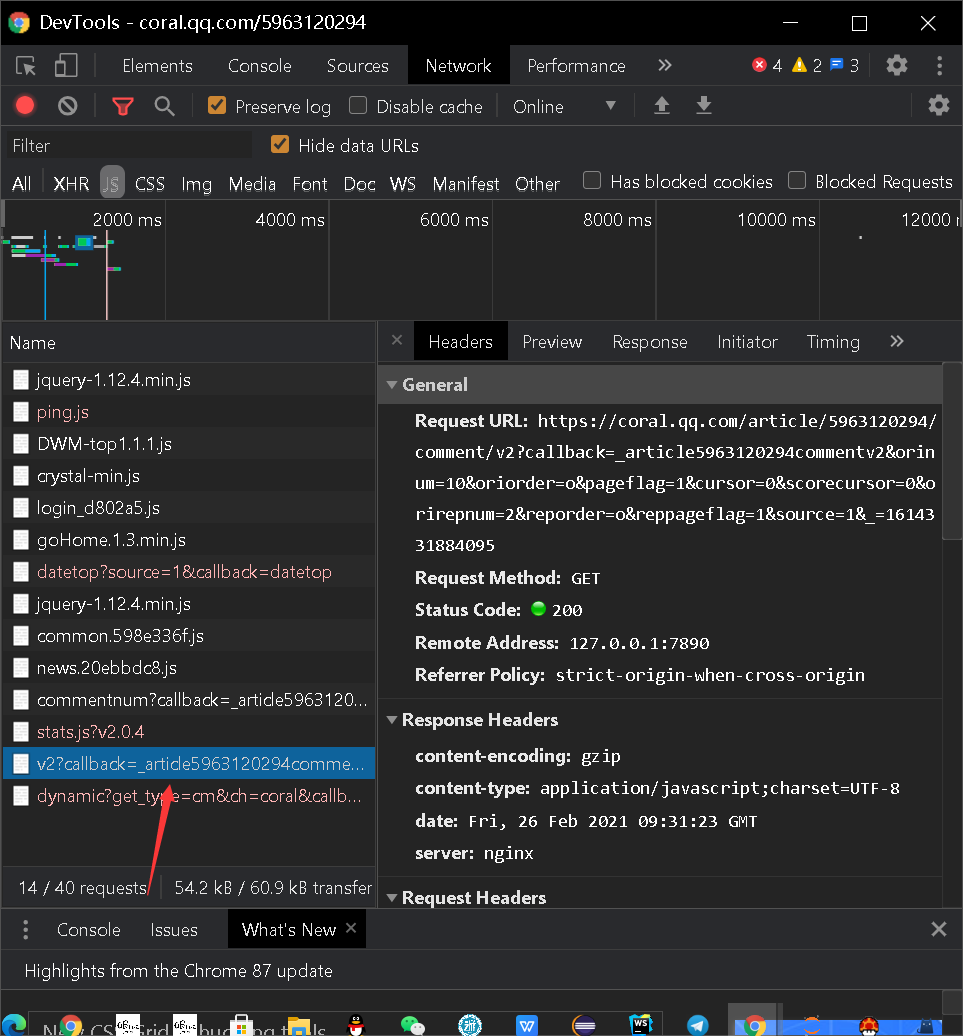Open QQ penguin icon in taskbar
Image resolution: width=963 pixels, height=1036 pixels.
click(x=356, y=1025)
